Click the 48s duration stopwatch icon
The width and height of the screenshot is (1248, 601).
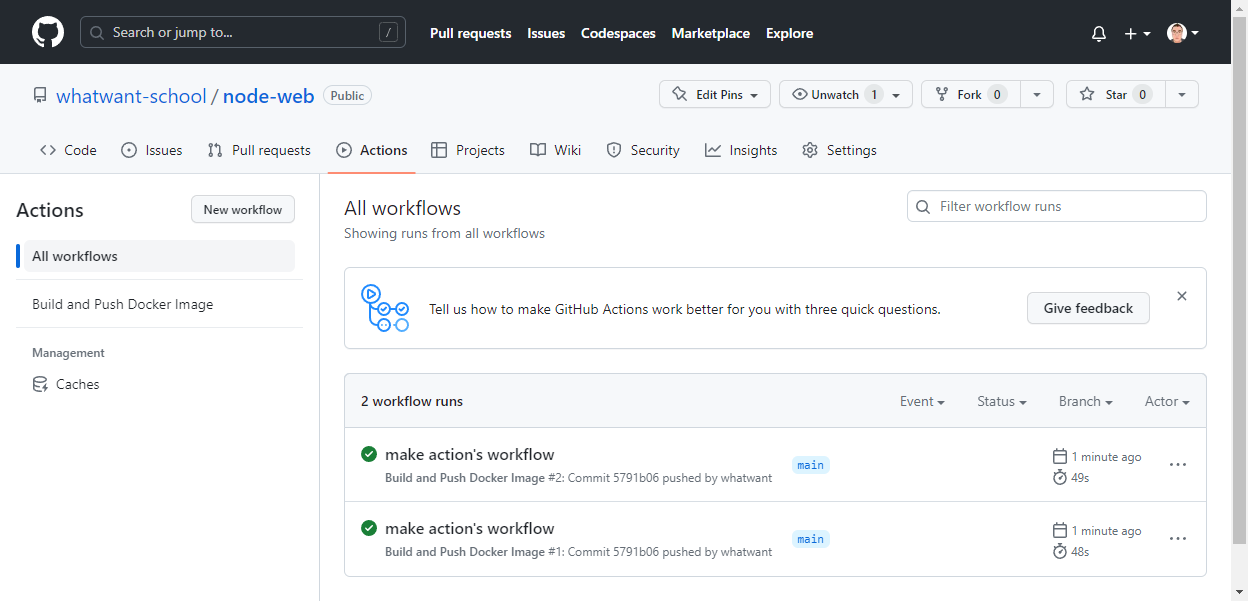[x=1060, y=552]
